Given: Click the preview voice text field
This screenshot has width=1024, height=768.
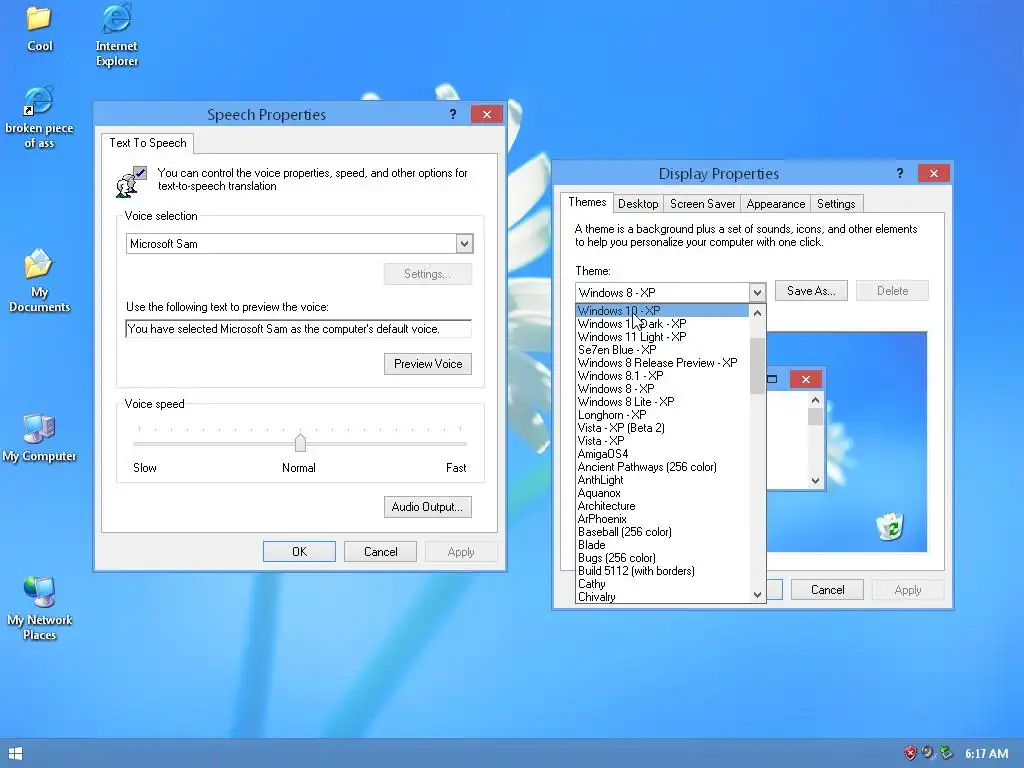Looking at the screenshot, I should pyautogui.click(x=298, y=328).
